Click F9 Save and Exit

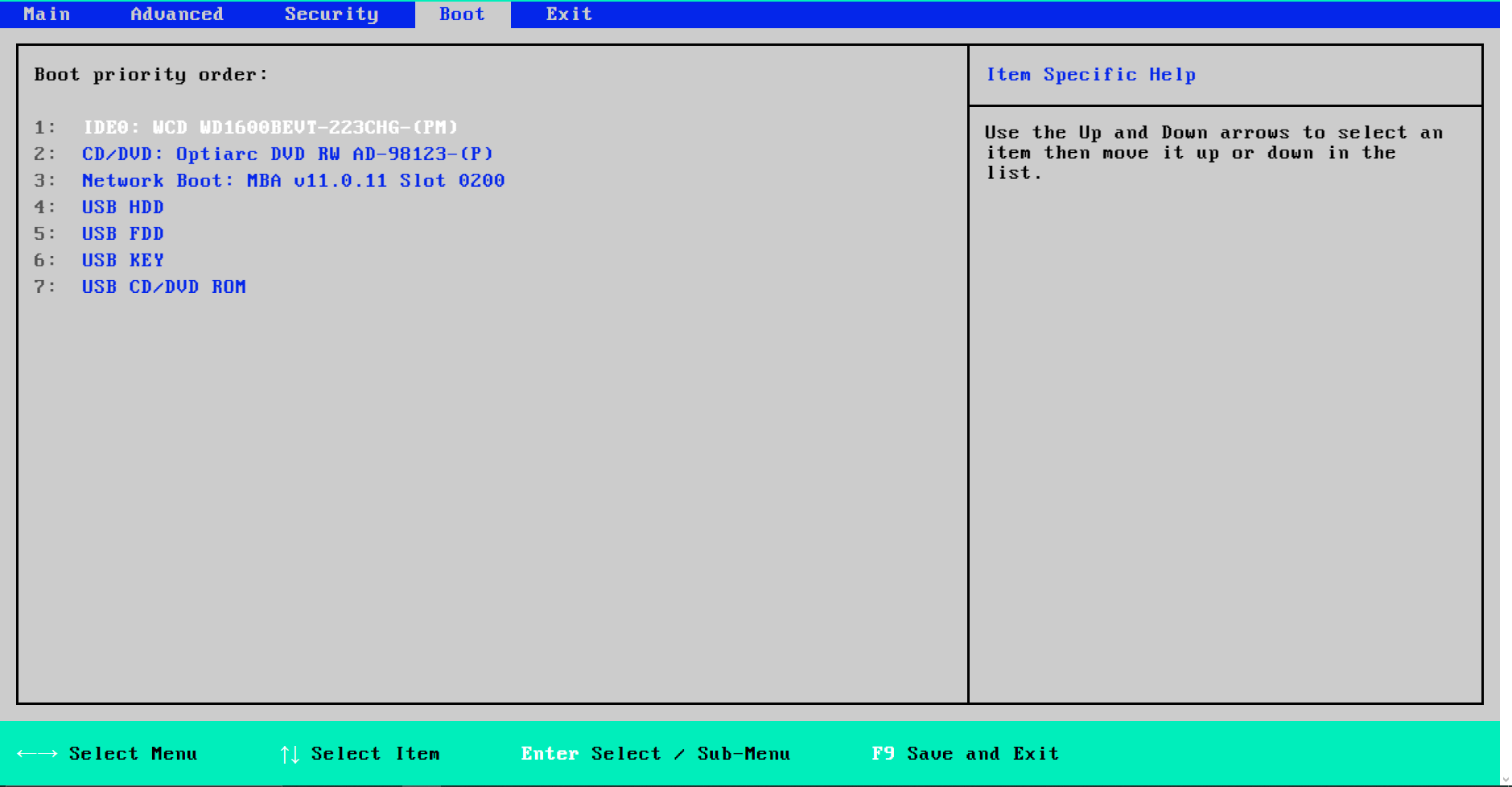[x=966, y=754]
